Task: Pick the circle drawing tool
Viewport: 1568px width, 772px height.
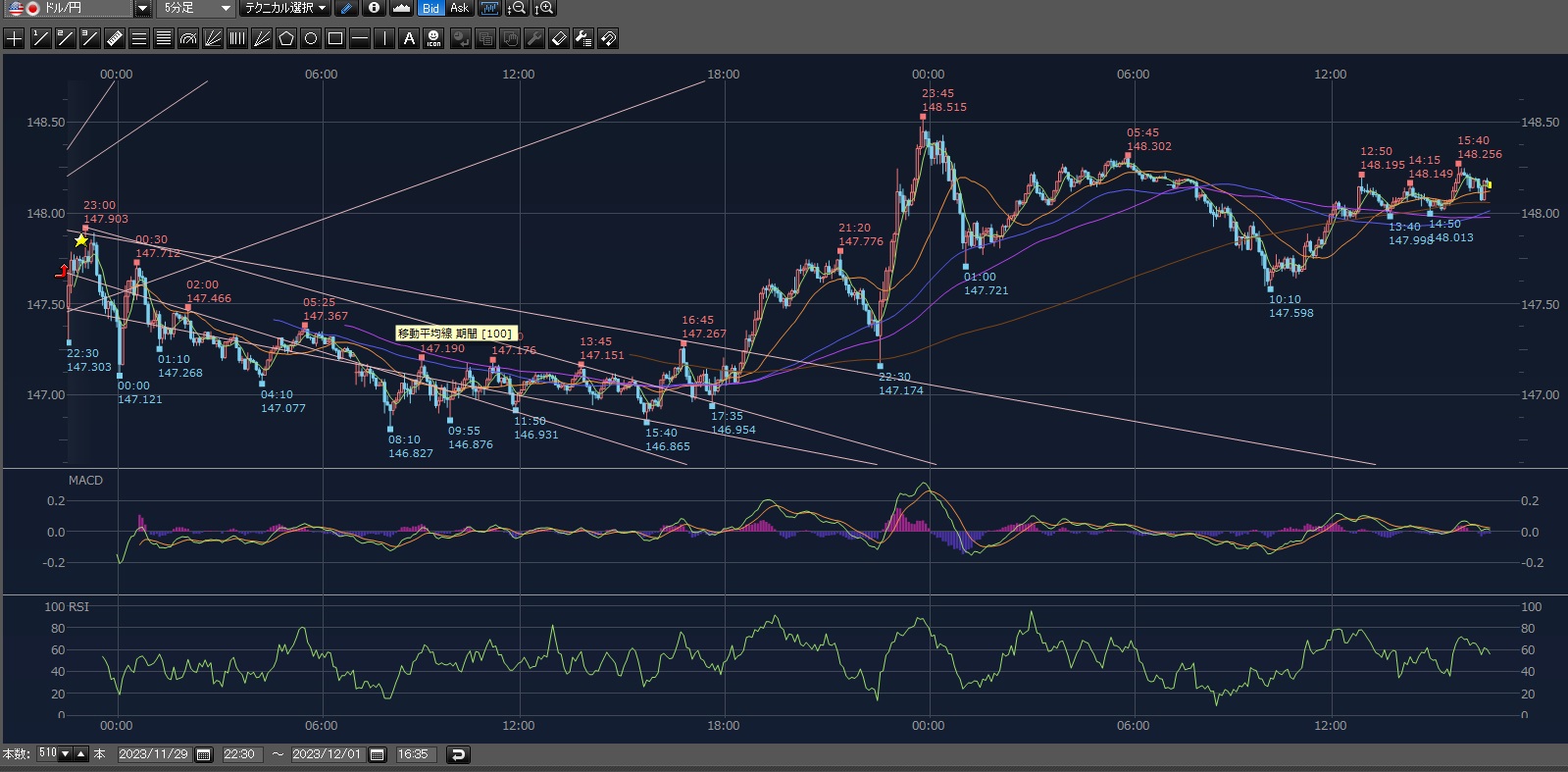Action: (311, 38)
